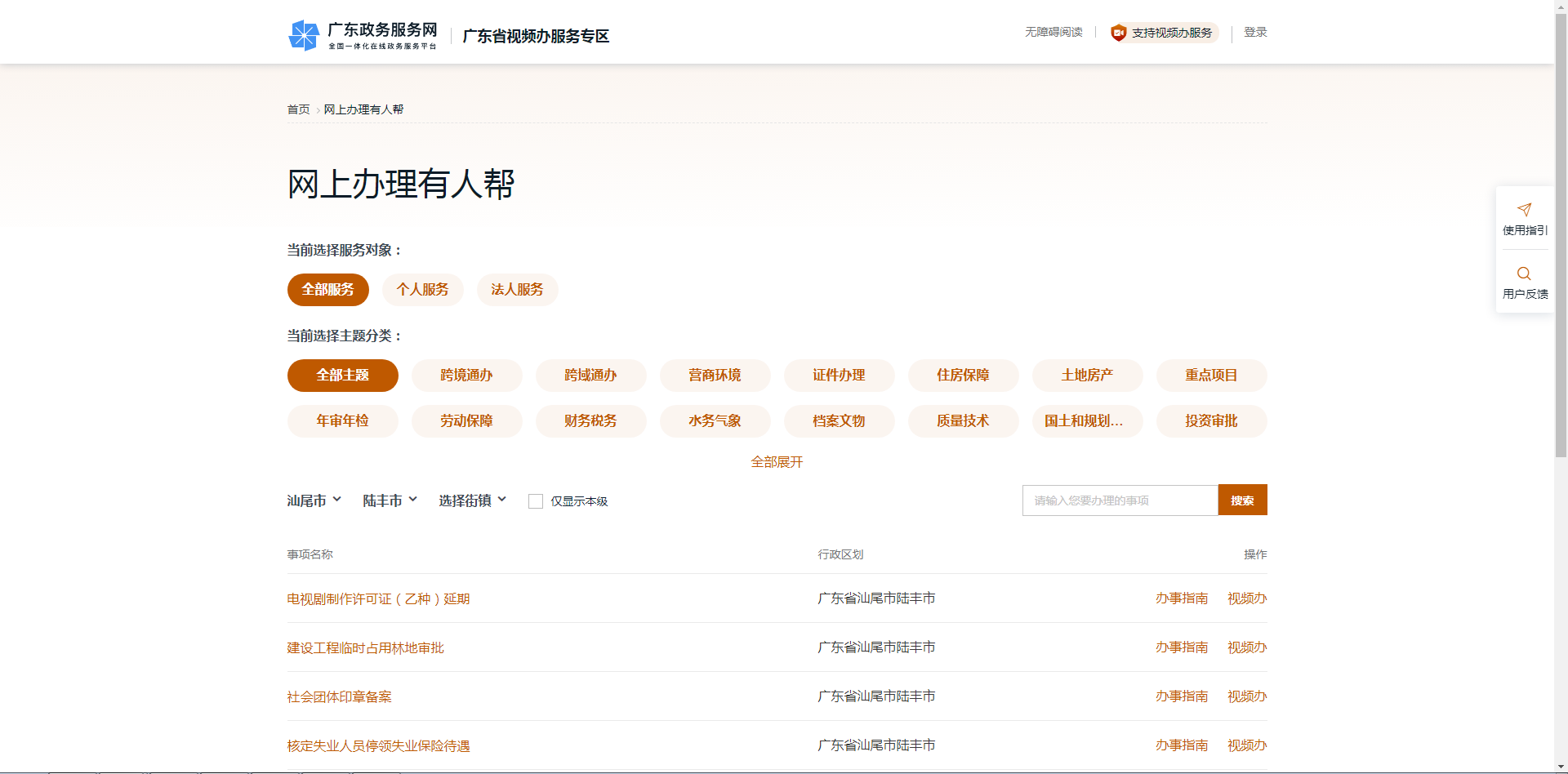
Task: Click the 登录 link
Action: point(1254,32)
